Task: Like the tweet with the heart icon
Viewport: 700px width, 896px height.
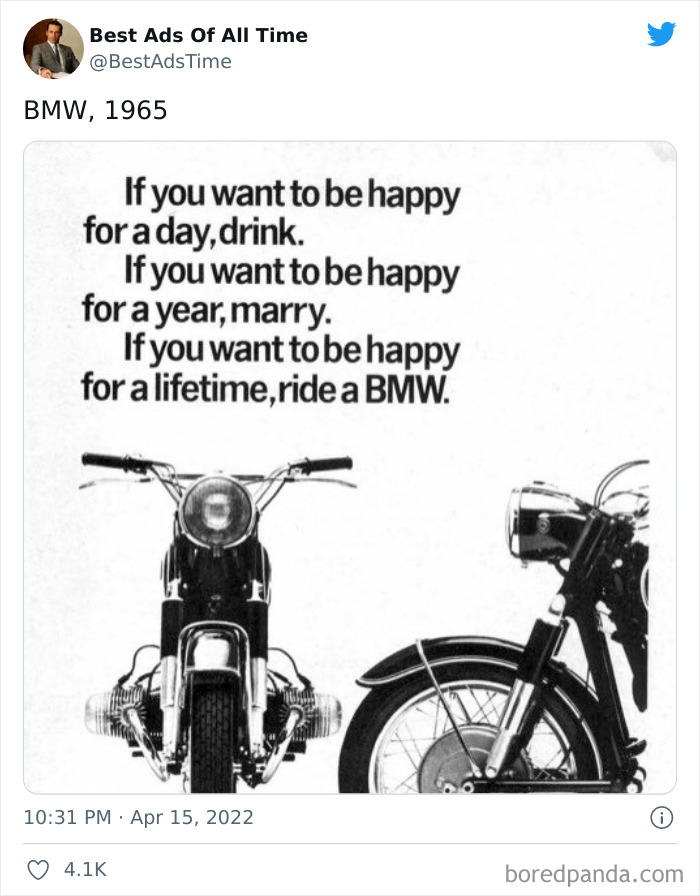Action: [38, 870]
